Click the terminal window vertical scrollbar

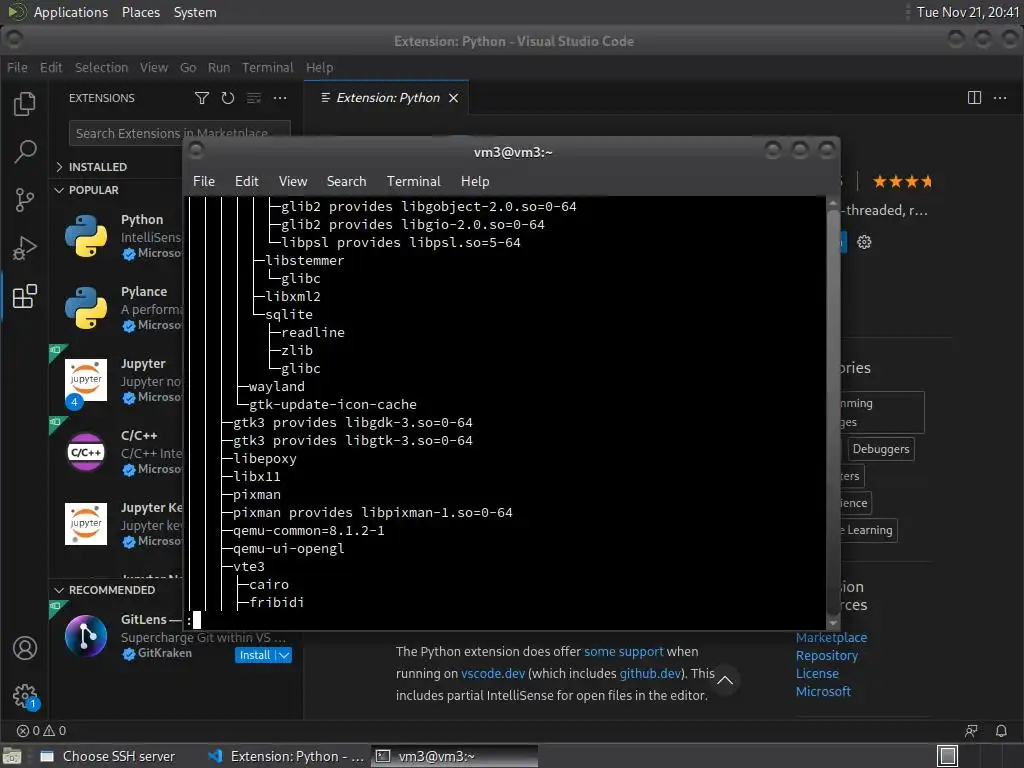click(832, 413)
